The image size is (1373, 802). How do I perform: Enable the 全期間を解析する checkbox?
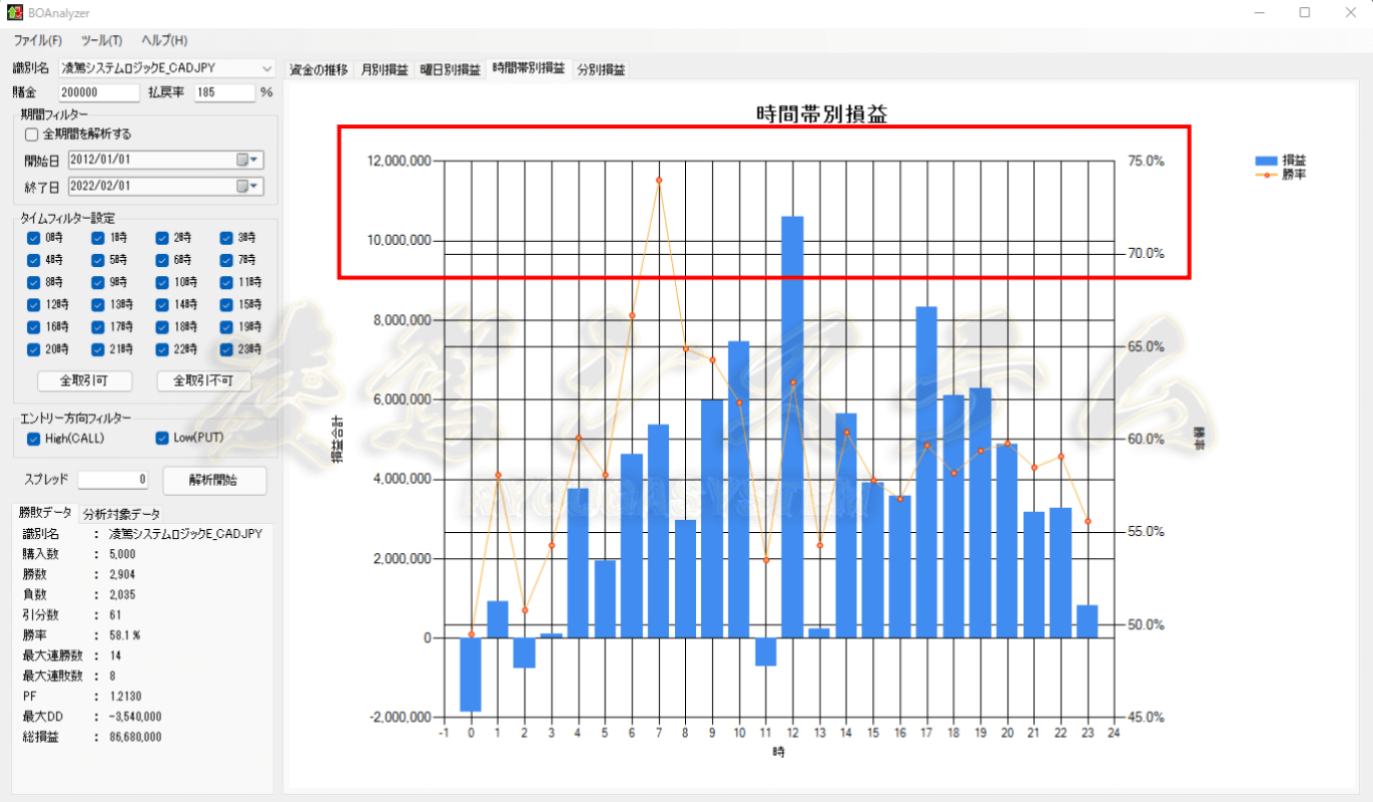point(31,134)
